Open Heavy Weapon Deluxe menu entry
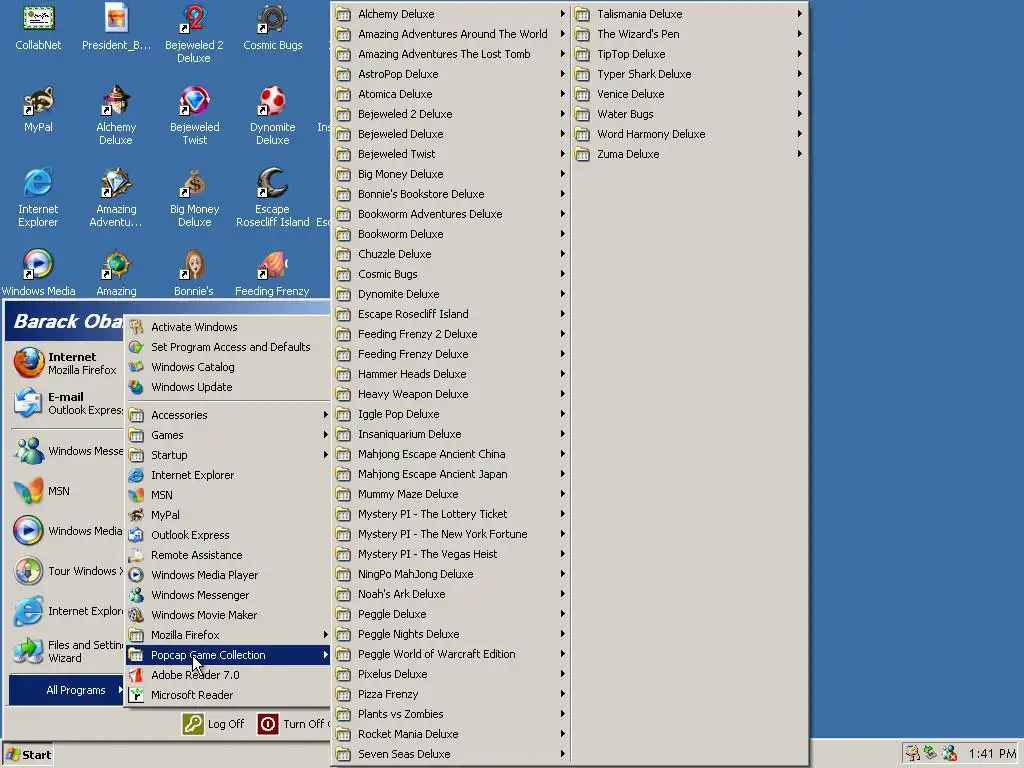Viewport: 1024px width, 768px height. point(451,394)
